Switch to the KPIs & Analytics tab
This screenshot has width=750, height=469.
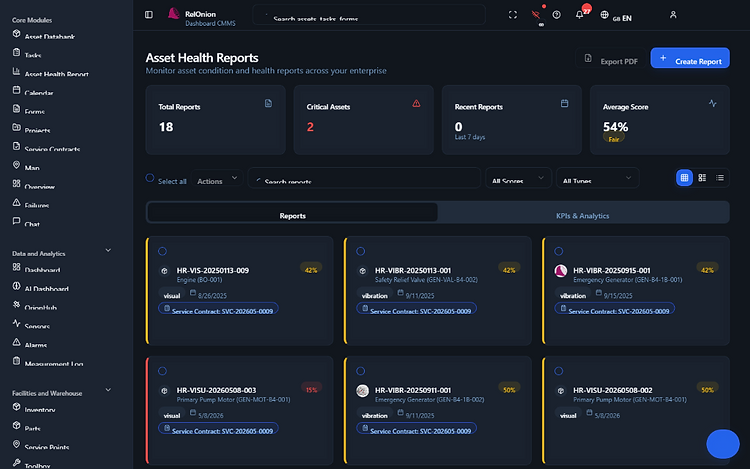point(583,212)
